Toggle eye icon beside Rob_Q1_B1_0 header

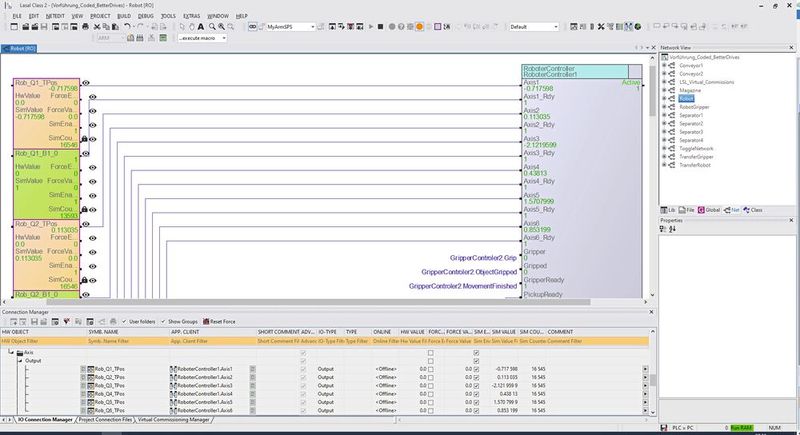coord(86,153)
